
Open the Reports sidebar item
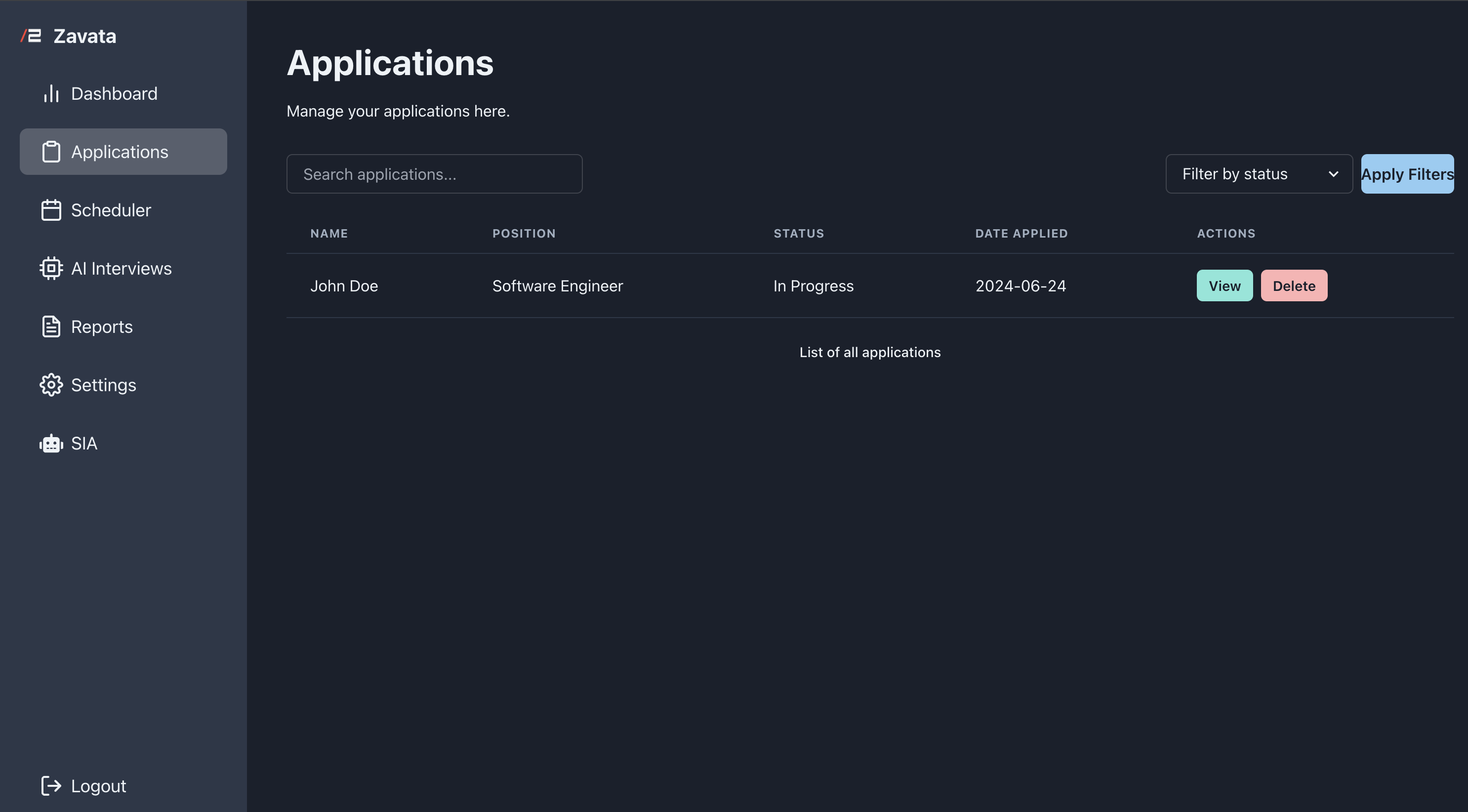pos(102,326)
